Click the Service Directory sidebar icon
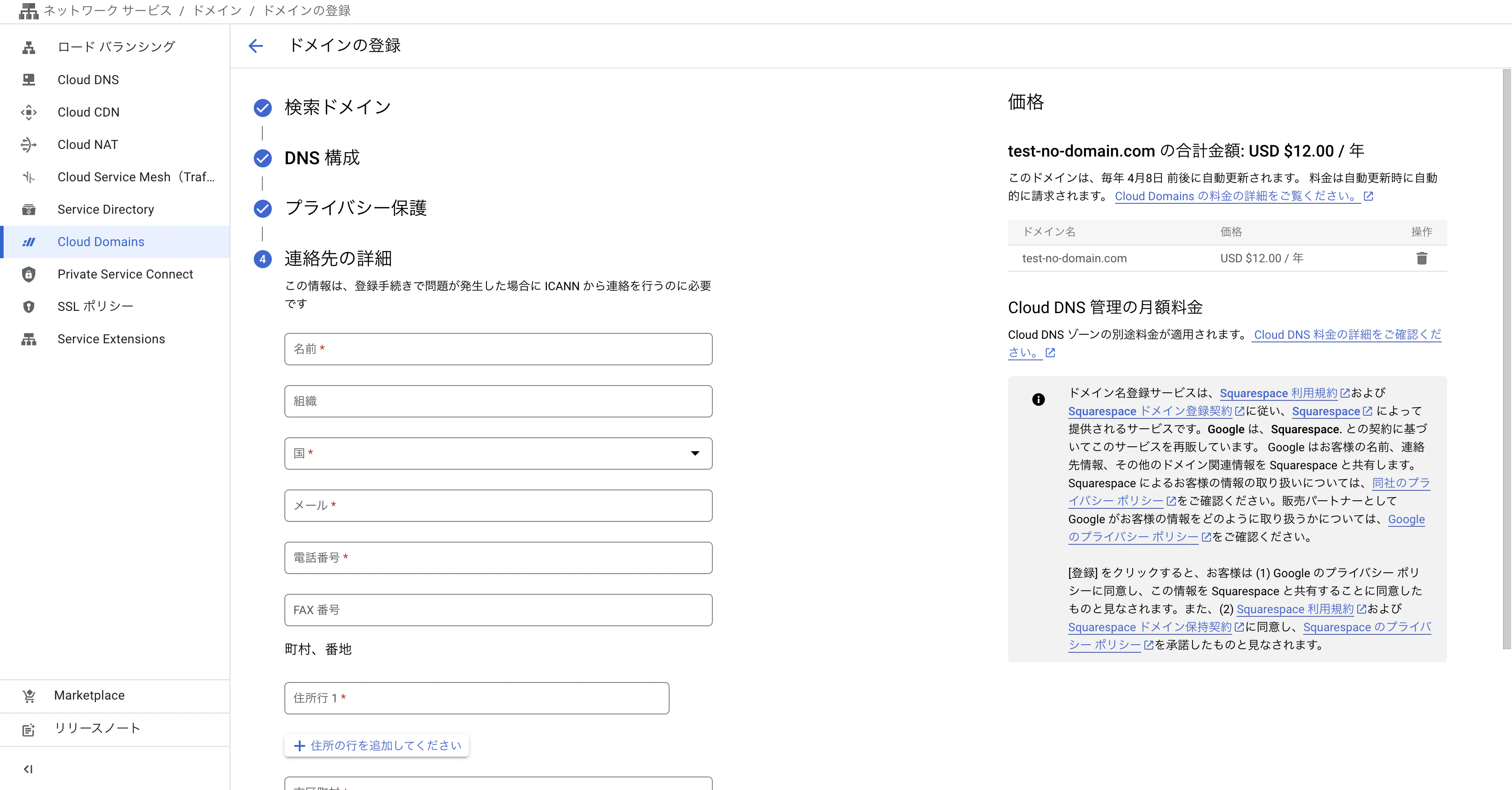The height and width of the screenshot is (790, 1512). tap(29, 210)
